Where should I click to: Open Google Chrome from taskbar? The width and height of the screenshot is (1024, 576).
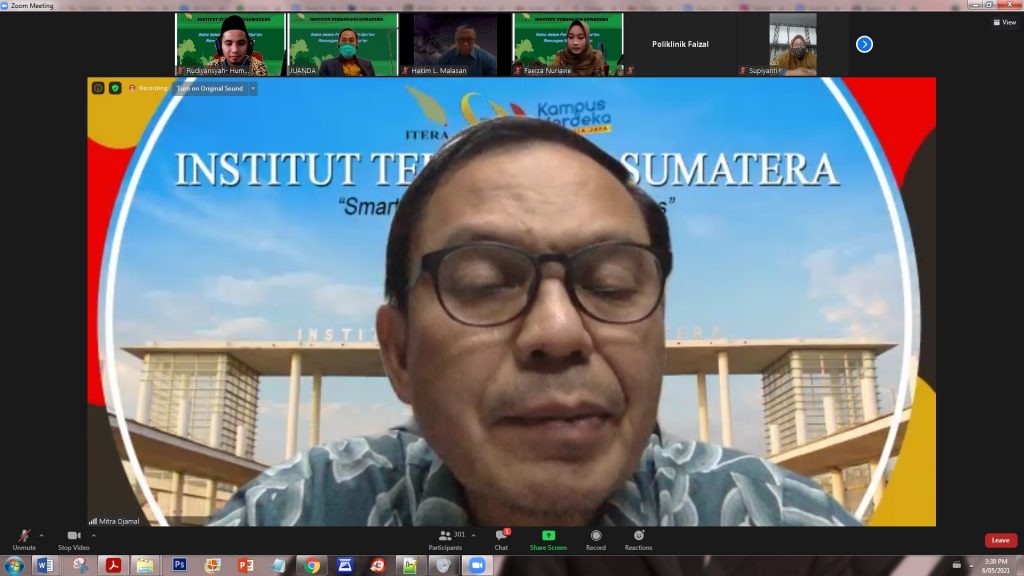312,565
